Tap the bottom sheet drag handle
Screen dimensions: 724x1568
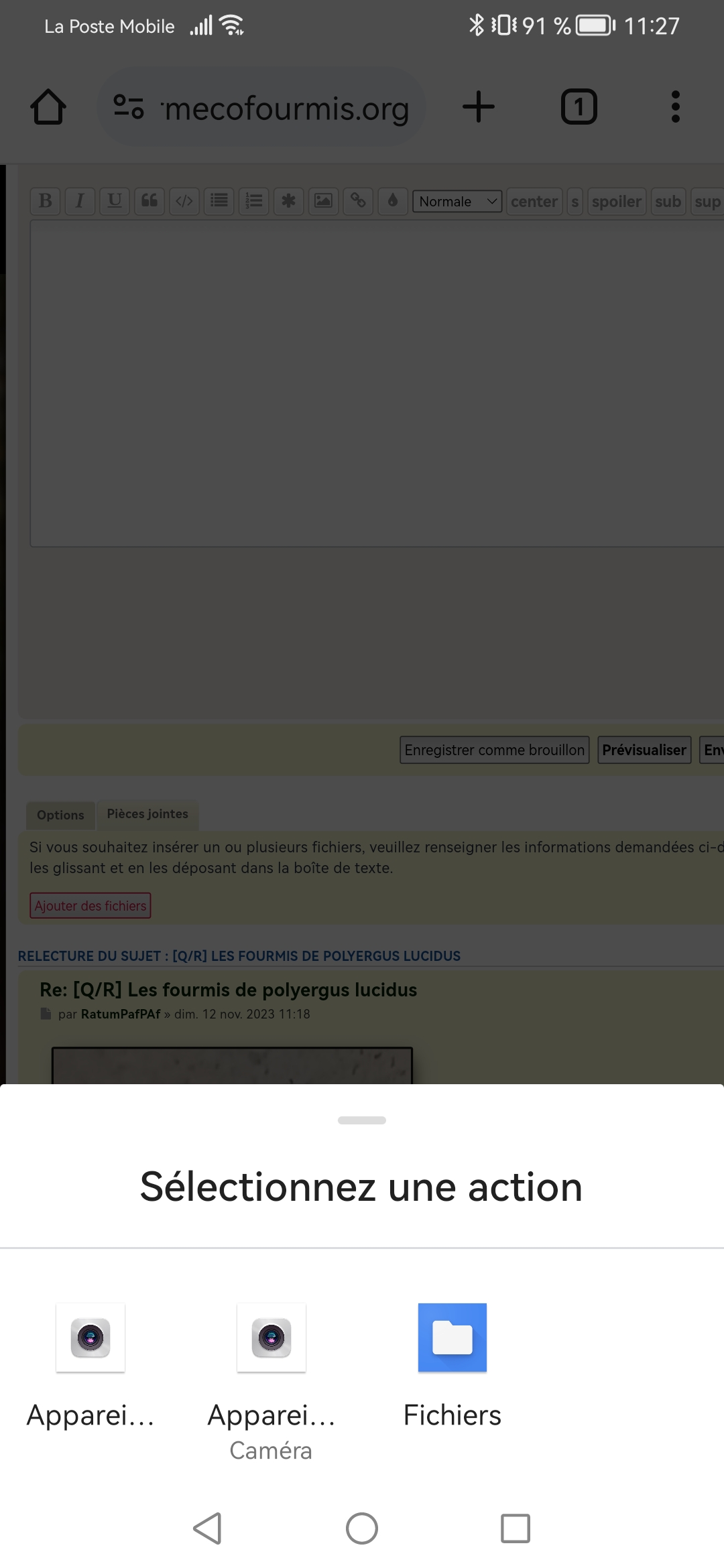click(362, 1120)
